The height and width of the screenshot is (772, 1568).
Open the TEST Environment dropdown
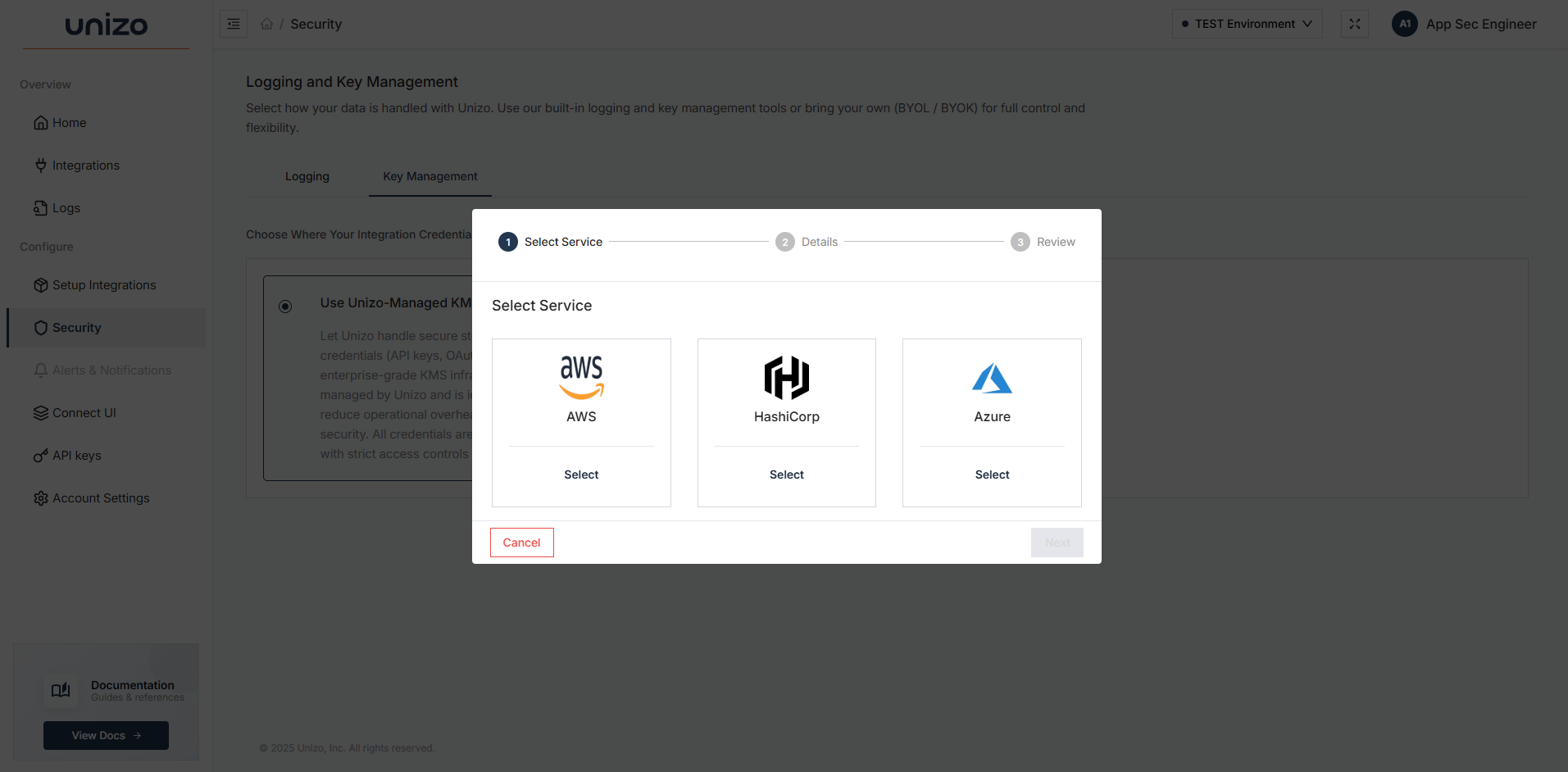(x=1246, y=24)
